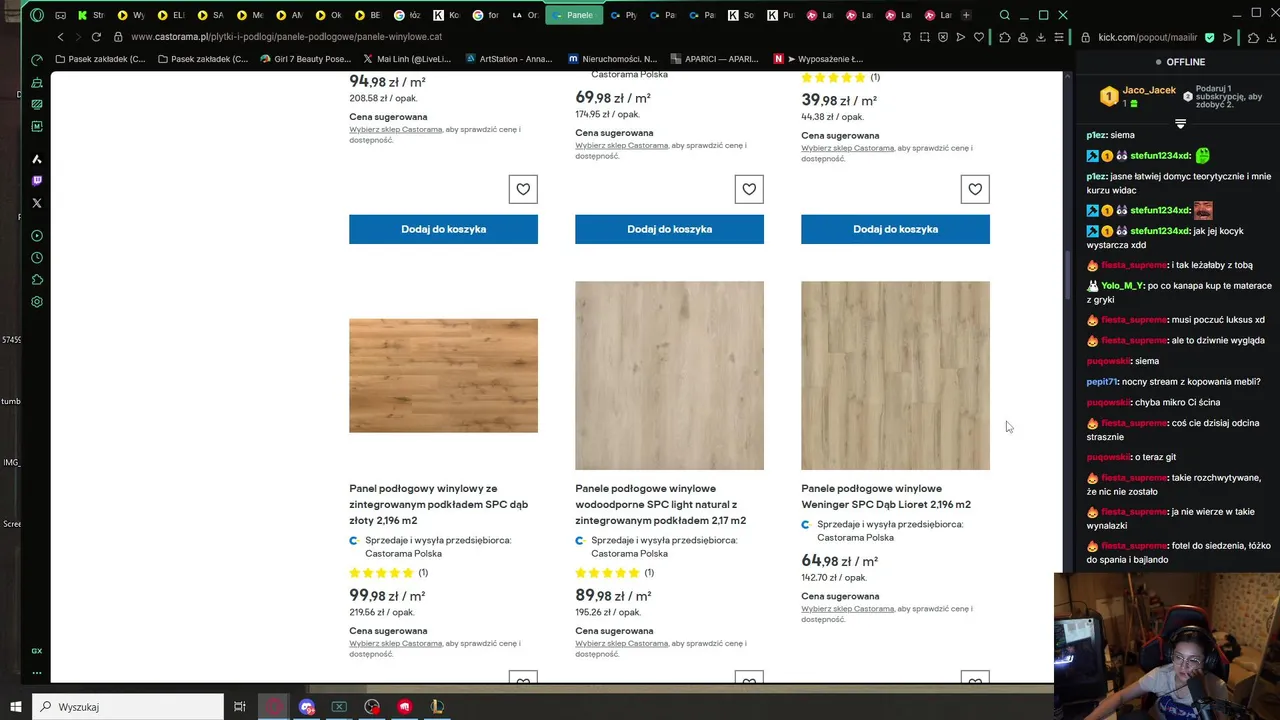Click five-star rating of 99,98 zł product
The width and height of the screenshot is (1280, 720).
tap(381, 573)
